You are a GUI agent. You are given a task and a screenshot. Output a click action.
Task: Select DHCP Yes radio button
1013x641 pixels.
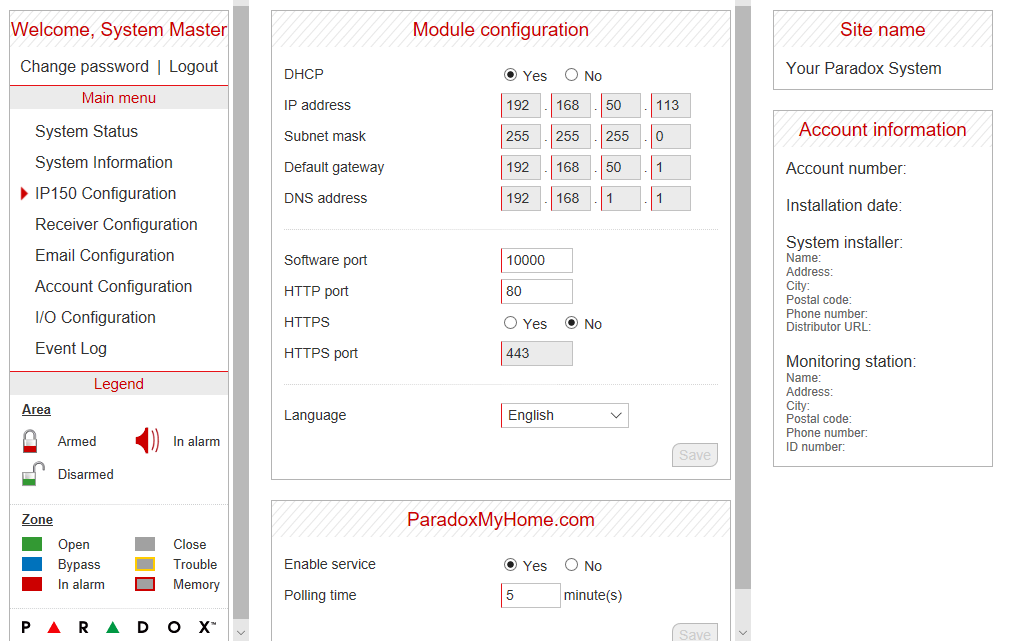click(x=510, y=75)
